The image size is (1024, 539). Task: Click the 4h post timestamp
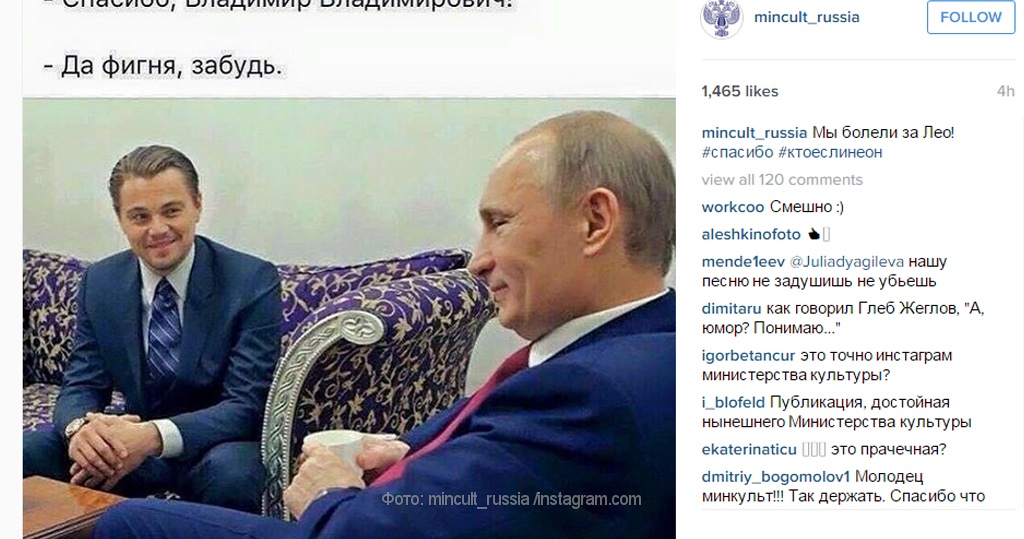[x=1006, y=91]
